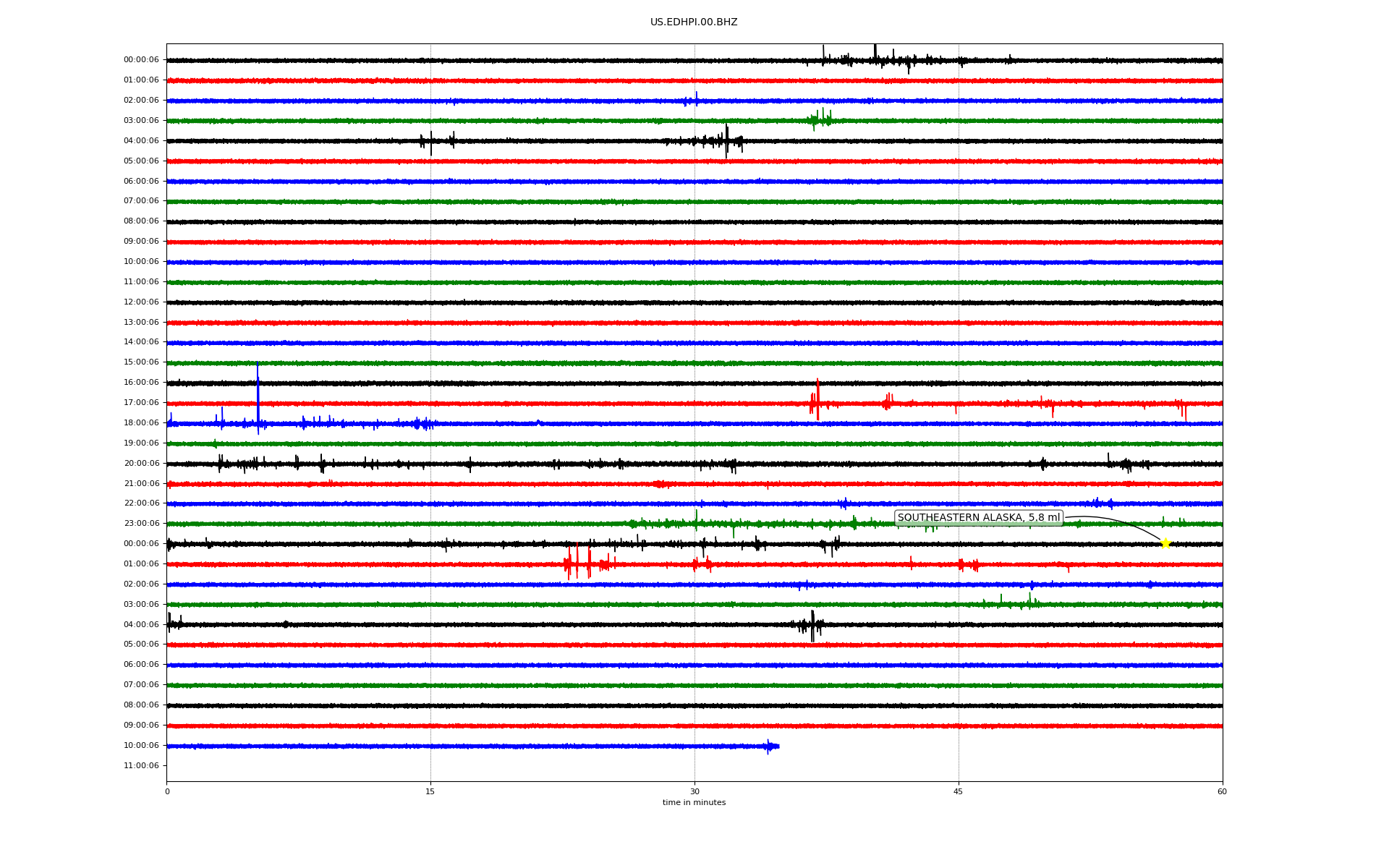Click the red burst on the lower 01:00:06 trace
This screenshot has height=868, width=1389.
tap(577, 563)
